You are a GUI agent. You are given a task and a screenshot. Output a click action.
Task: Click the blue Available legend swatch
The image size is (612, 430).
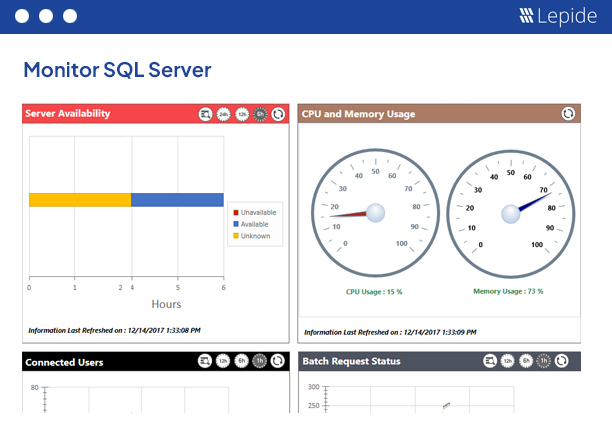[x=236, y=224]
